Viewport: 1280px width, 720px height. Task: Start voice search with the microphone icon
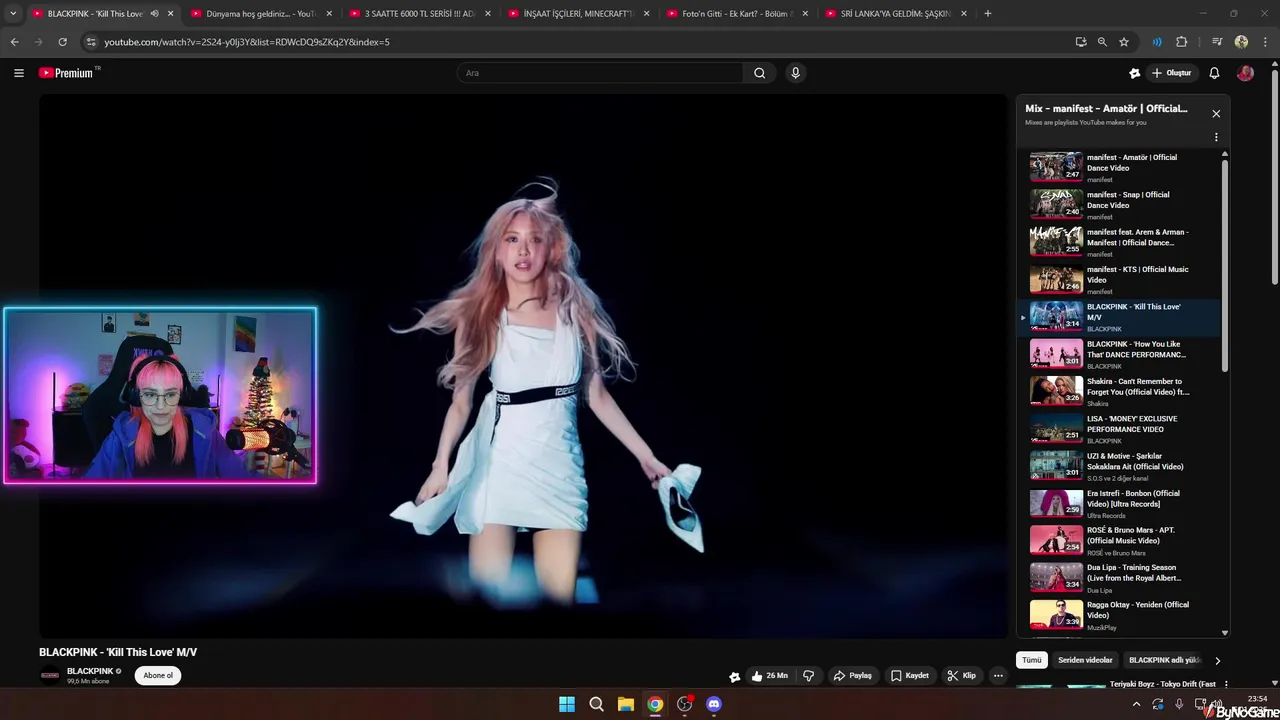[x=795, y=73]
